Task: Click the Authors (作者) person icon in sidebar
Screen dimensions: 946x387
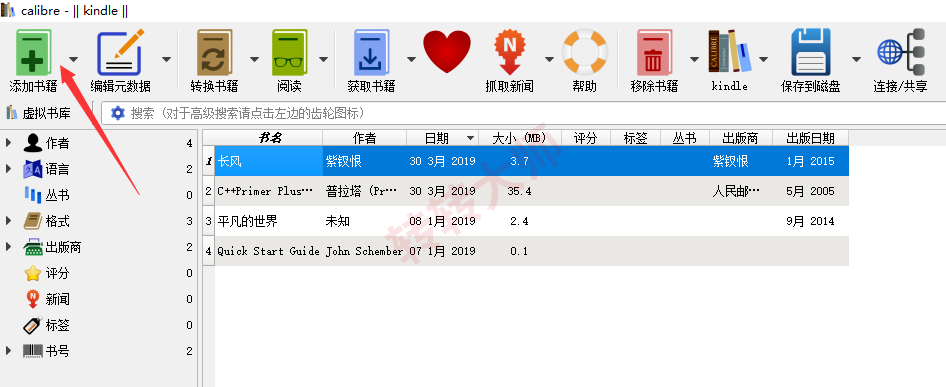Action: point(33,143)
